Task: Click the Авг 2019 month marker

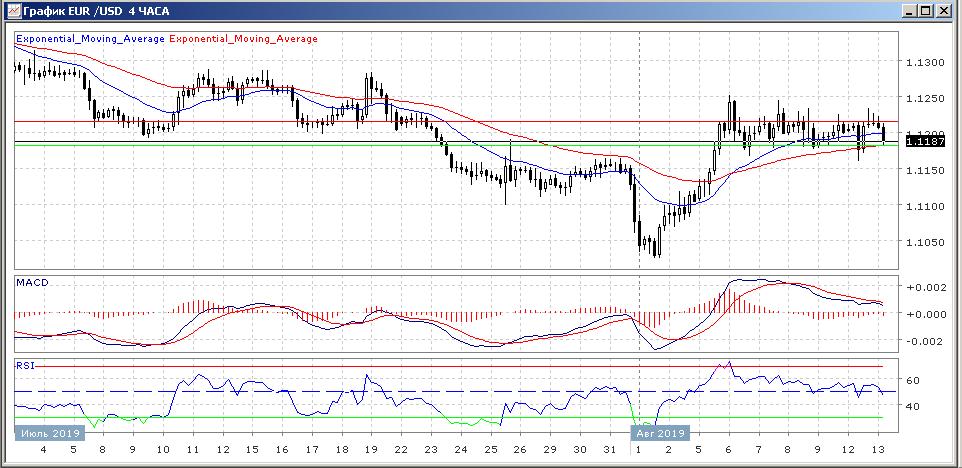Action: (x=660, y=433)
